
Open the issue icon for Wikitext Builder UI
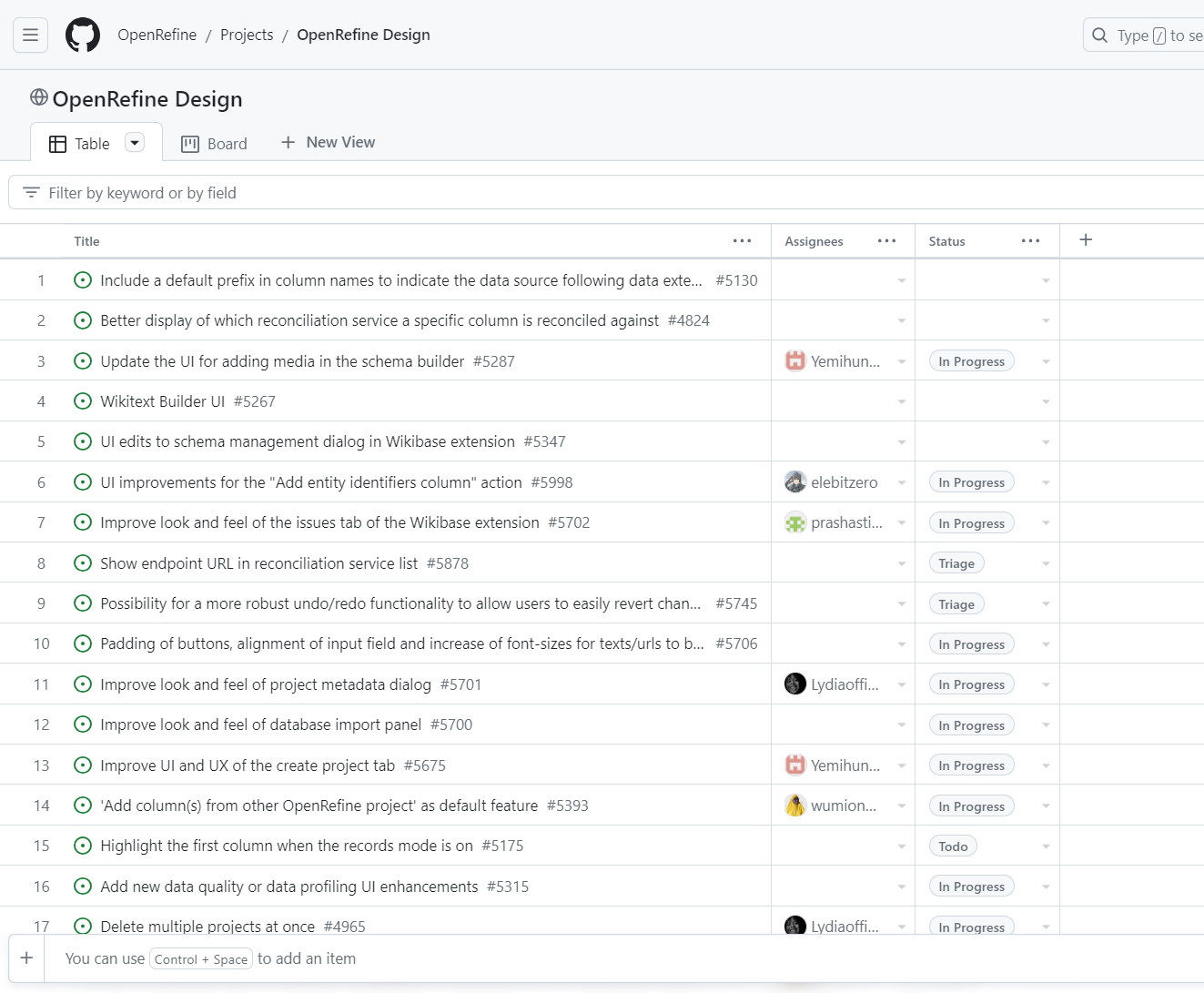click(83, 400)
